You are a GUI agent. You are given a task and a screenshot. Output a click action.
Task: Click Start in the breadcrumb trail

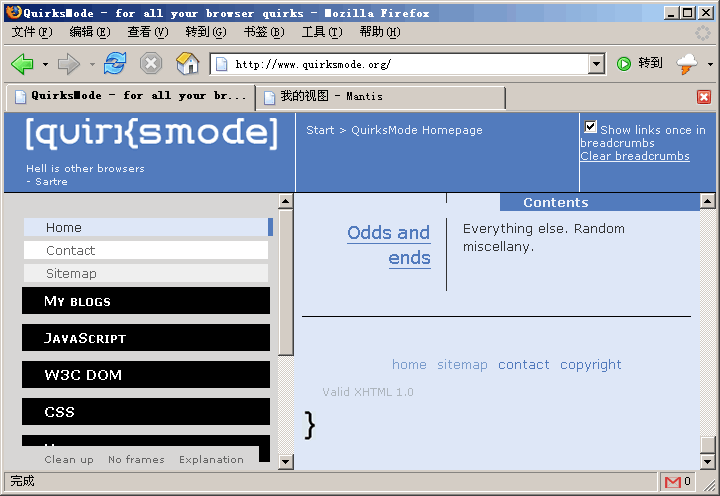[320, 130]
